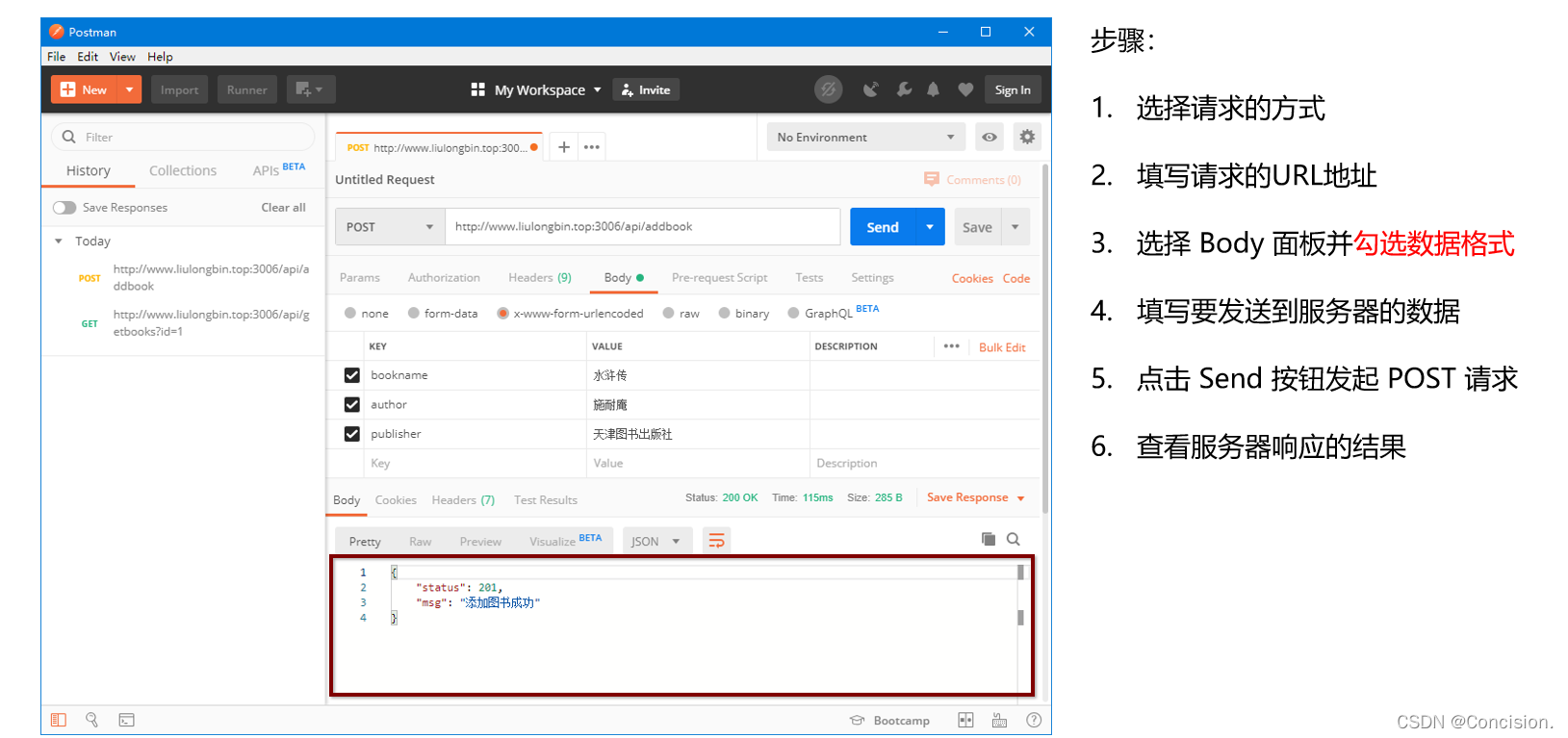The width and height of the screenshot is (1568, 738).
Task: Uncheck the publisher row checkbox
Action: pos(351,434)
